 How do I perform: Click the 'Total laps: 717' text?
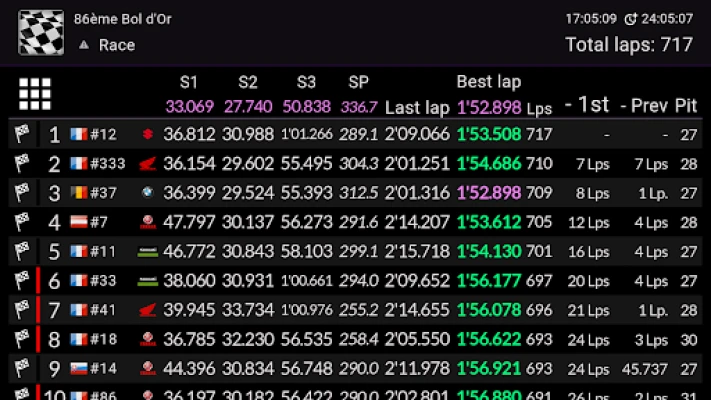[x=629, y=44]
